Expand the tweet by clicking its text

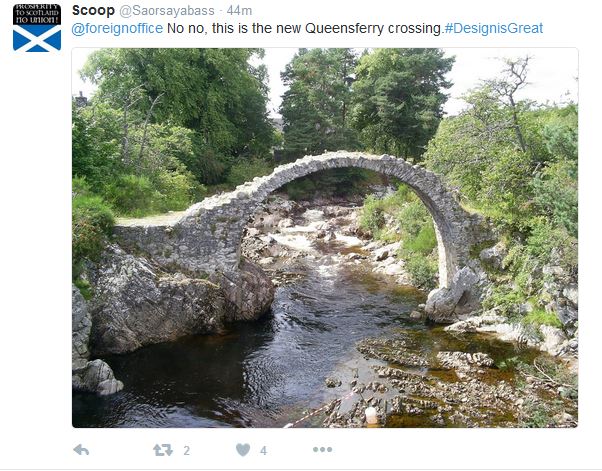pos(307,28)
